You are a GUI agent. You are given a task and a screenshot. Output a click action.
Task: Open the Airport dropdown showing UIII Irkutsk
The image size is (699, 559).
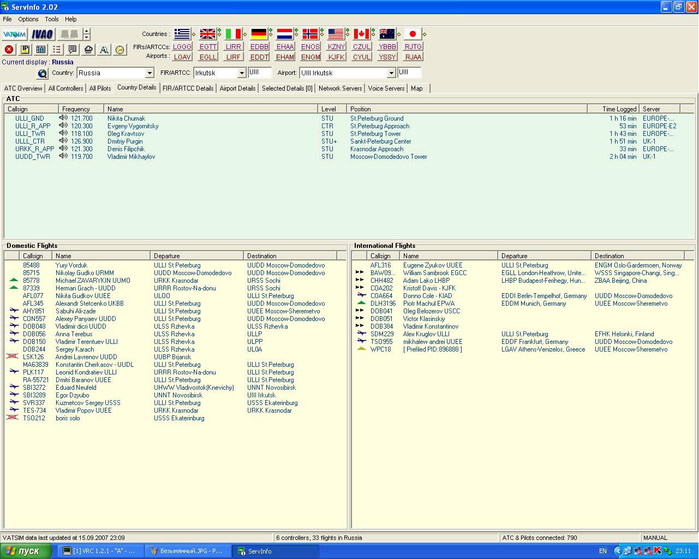click(391, 73)
